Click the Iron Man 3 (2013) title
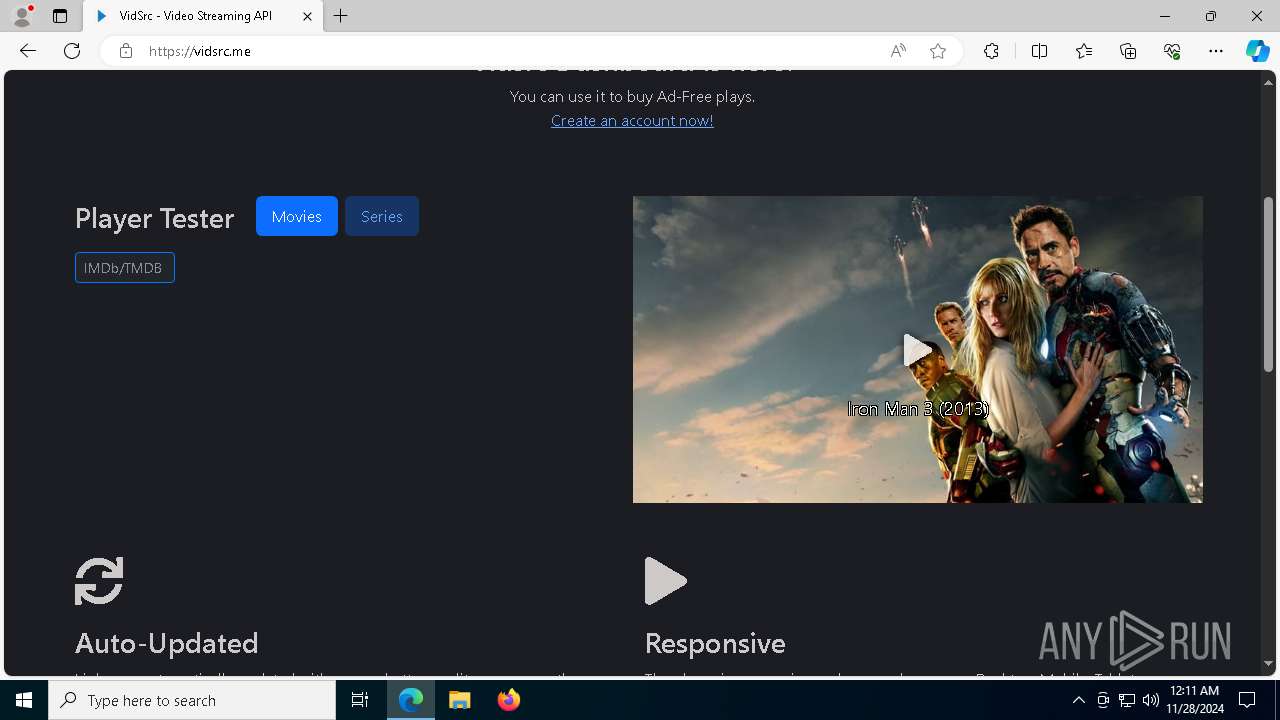This screenshot has width=1280, height=720. point(918,409)
